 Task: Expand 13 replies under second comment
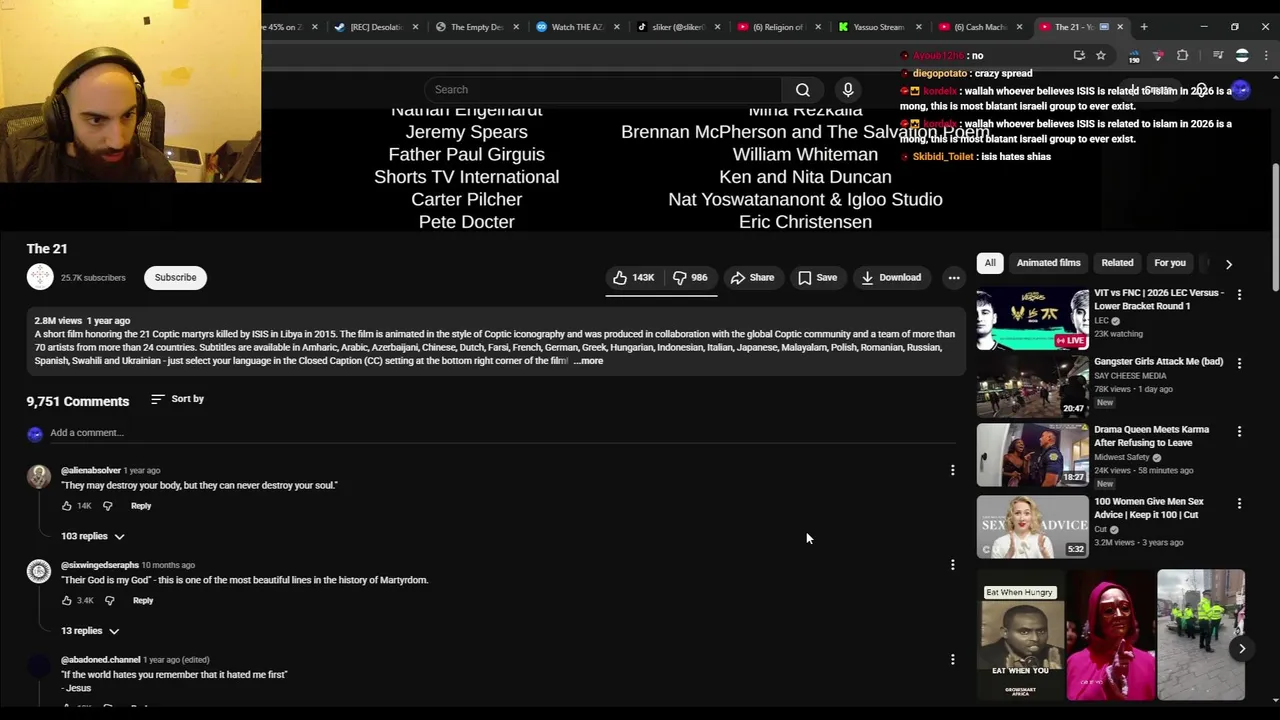pos(90,631)
